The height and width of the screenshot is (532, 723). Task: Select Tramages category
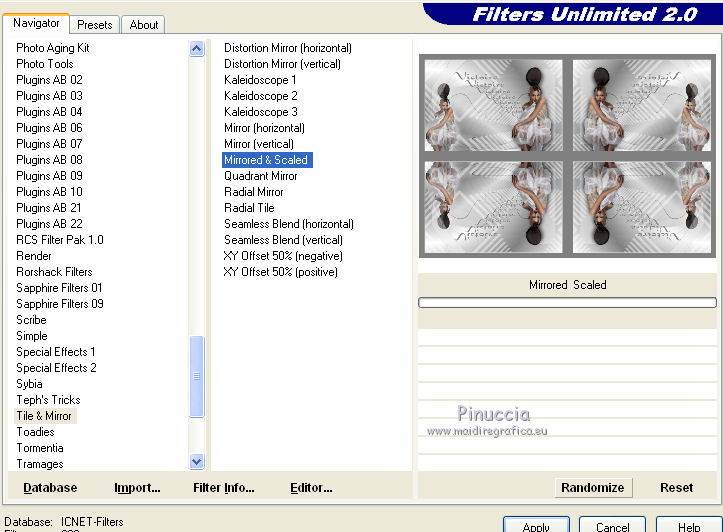(x=40, y=464)
